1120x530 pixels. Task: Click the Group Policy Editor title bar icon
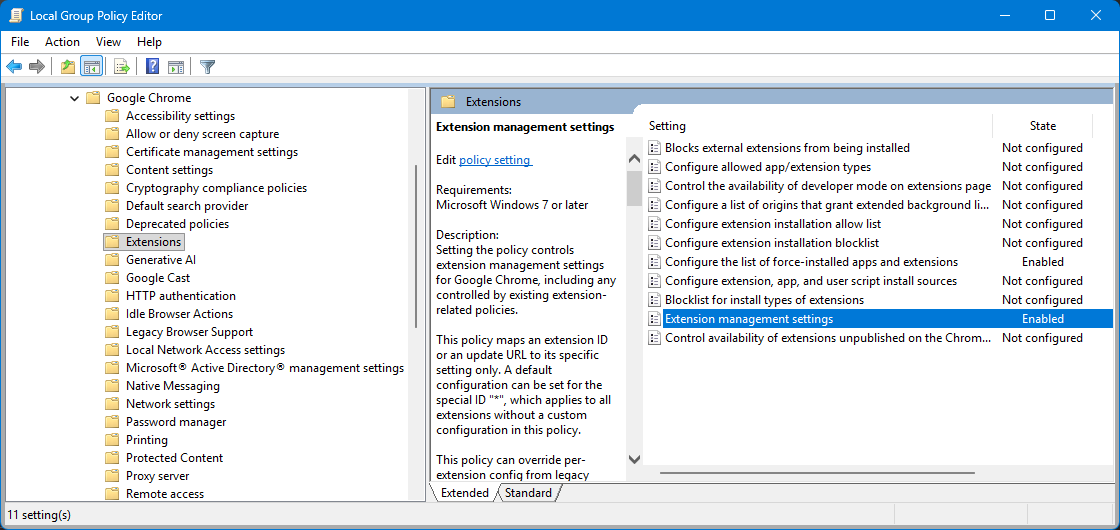(x=16, y=15)
